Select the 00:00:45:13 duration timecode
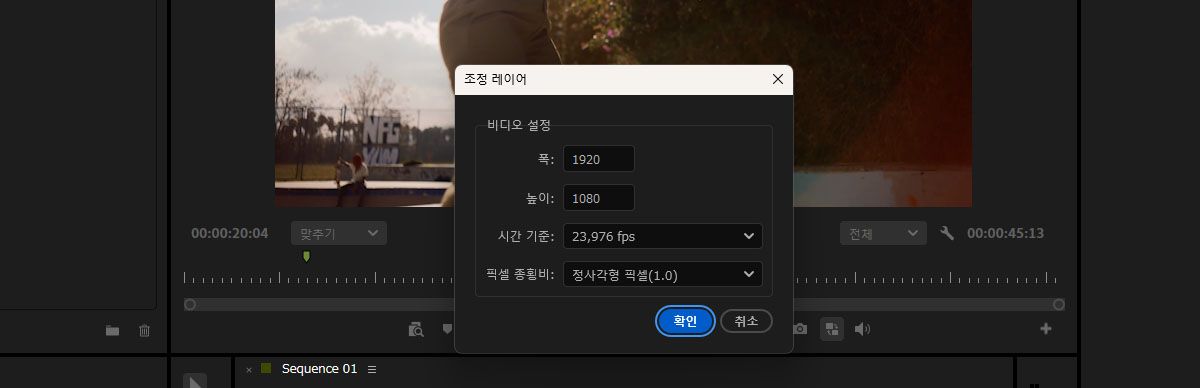Image resolution: width=1200 pixels, height=388 pixels. pos(1005,233)
